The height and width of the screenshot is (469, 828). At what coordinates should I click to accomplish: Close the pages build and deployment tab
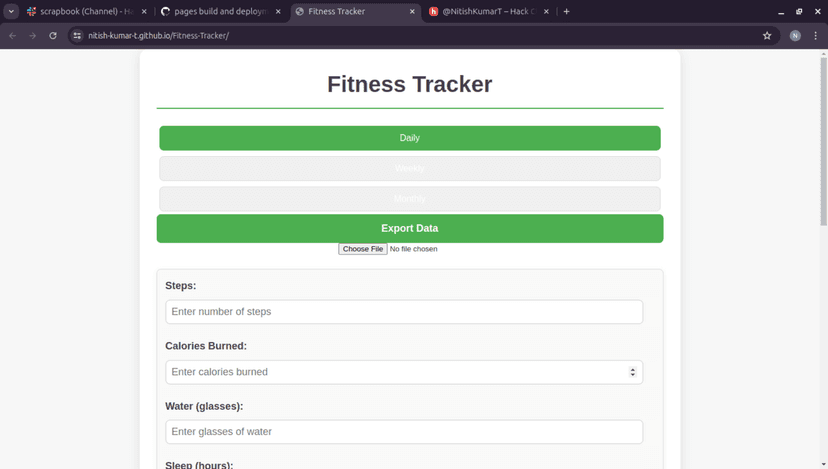click(x=278, y=11)
